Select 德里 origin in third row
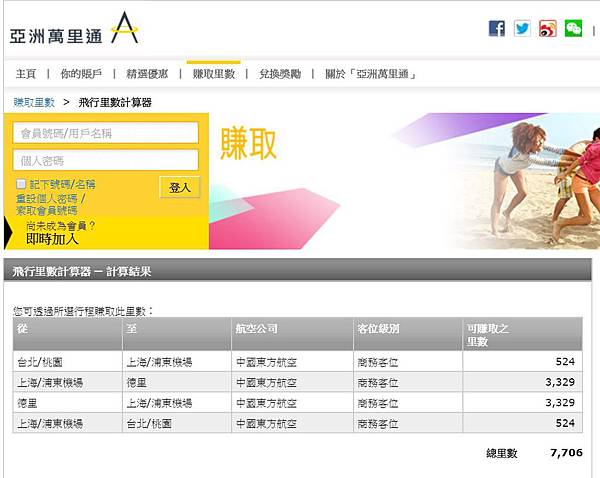Image resolution: width=600 pixels, height=478 pixels. tap(27, 403)
